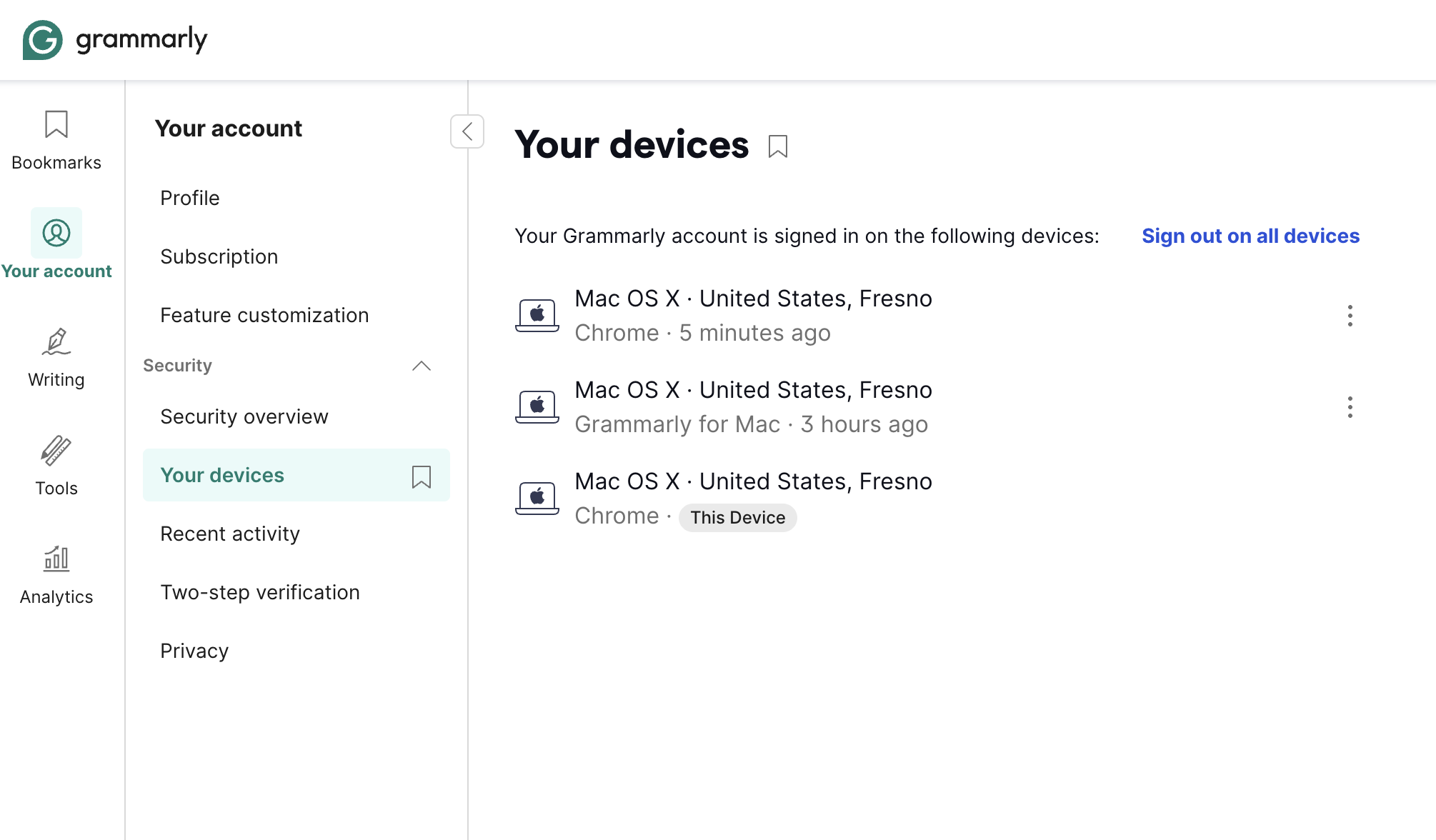Viewport: 1436px width, 840px height.
Task: Collapse the Security section
Action: point(422,366)
